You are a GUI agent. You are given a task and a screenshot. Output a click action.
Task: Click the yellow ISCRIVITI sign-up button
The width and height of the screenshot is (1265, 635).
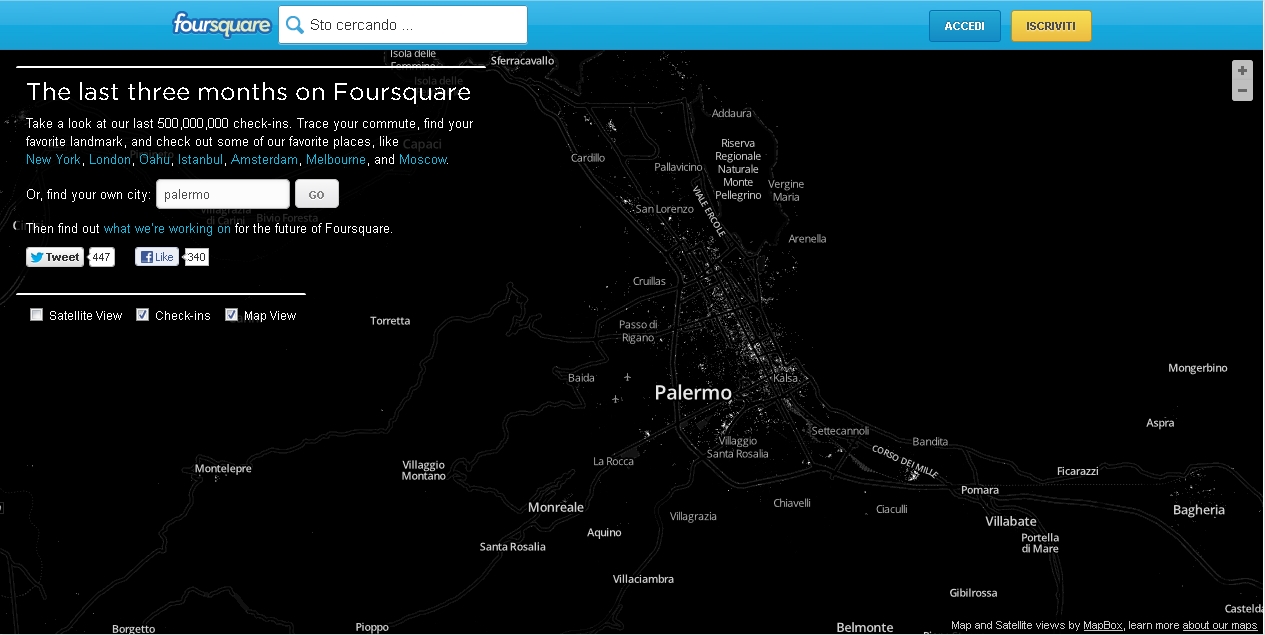pos(1051,26)
